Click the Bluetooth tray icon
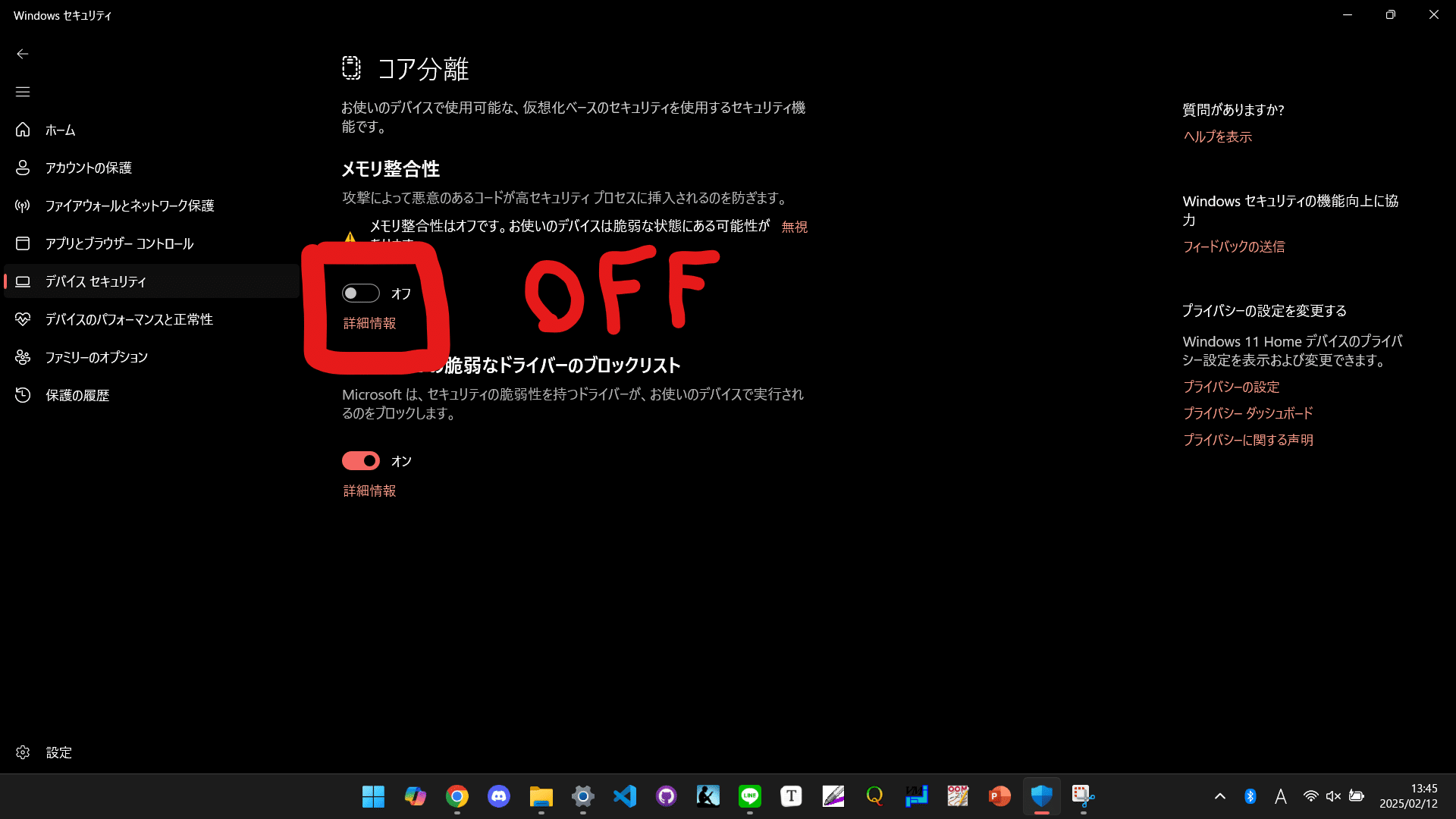The height and width of the screenshot is (819, 1456). point(1250,796)
